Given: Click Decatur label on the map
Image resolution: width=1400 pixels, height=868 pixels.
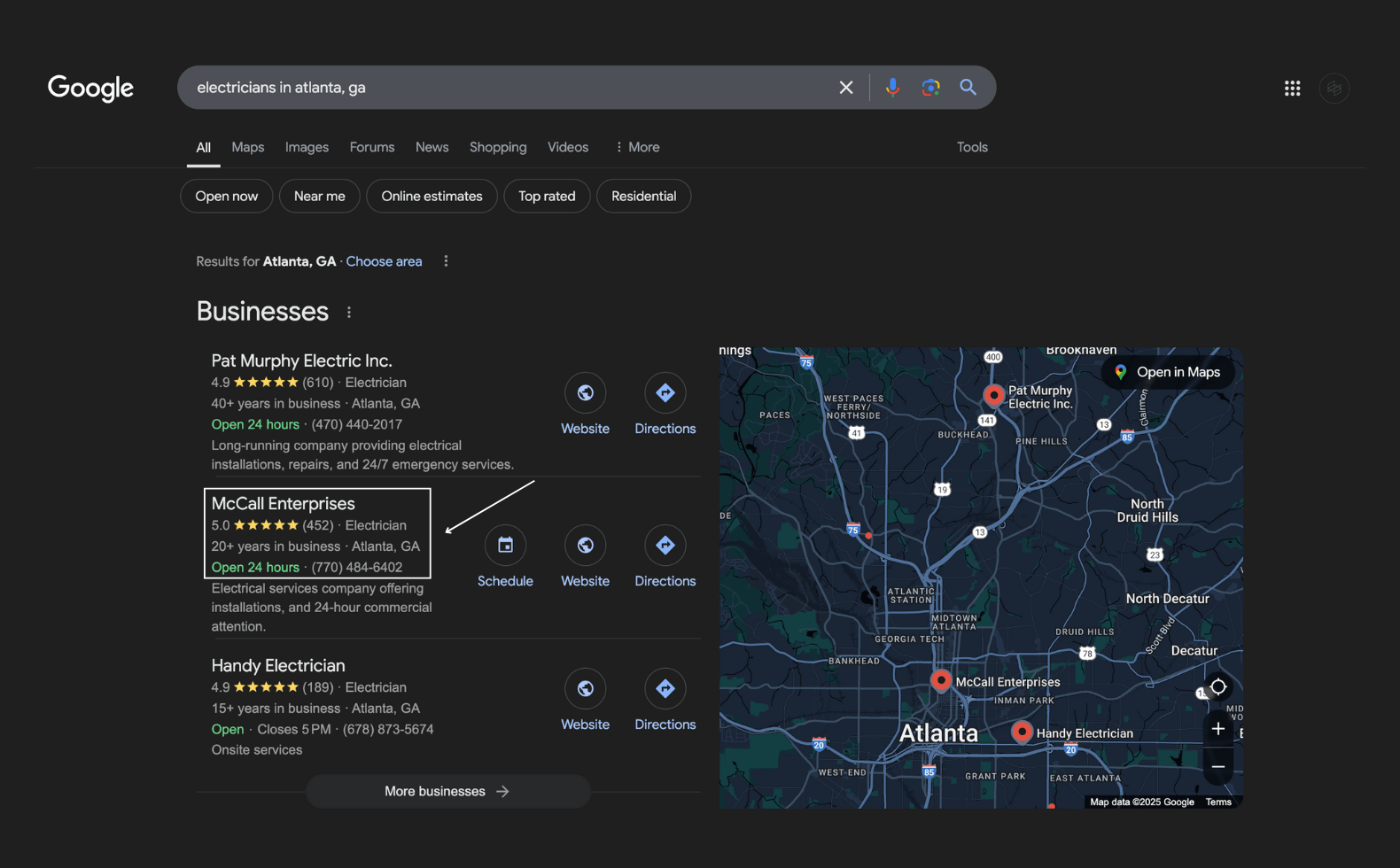Looking at the screenshot, I should pos(1194,650).
